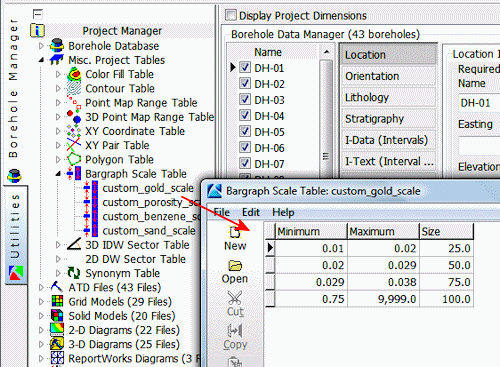Collapse the Bargraph Scale Table node
This screenshot has width=500, height=367.
[58, 174]
